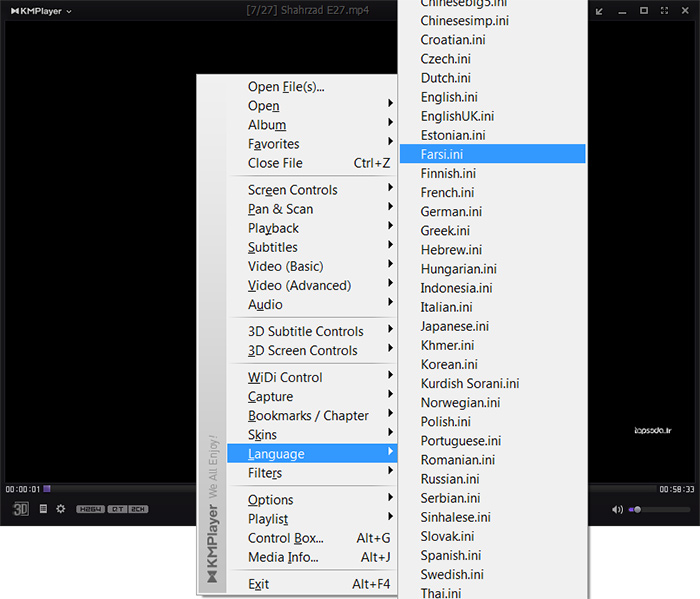
Task: Click the highlighted Language menu item
Action: (x=312, y=454)
